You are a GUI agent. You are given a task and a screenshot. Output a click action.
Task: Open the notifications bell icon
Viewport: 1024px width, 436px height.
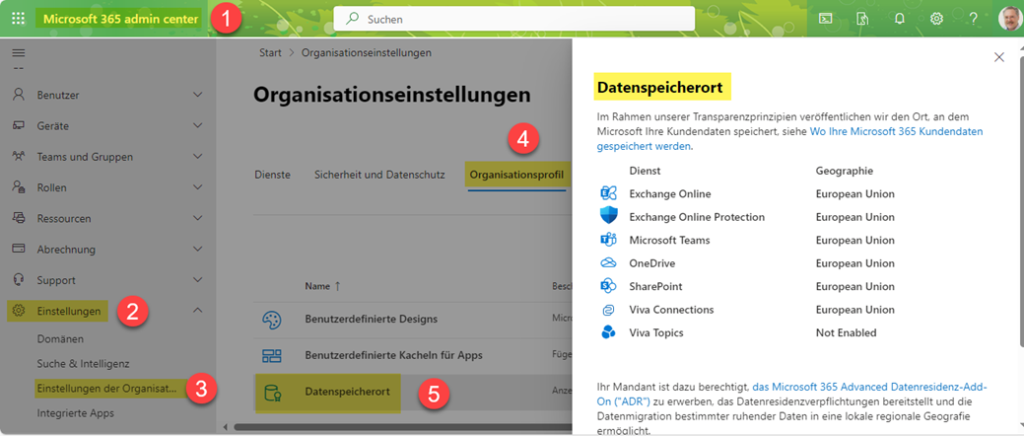899,19
